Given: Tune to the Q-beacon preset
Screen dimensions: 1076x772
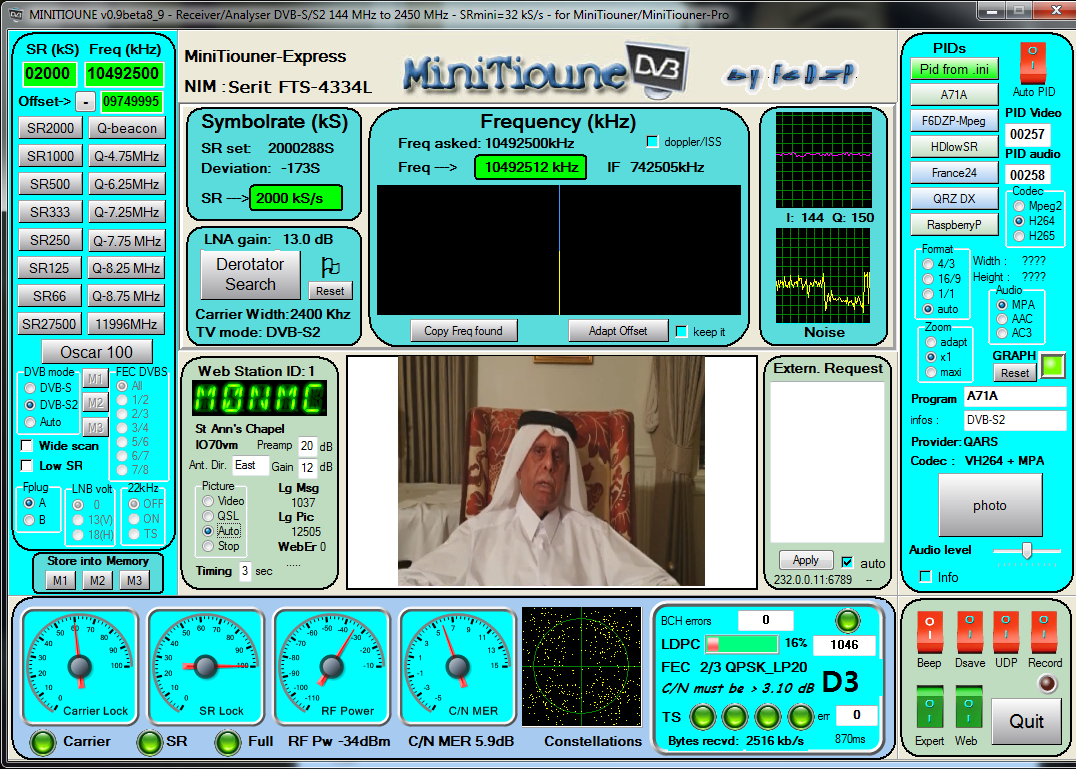Looking at the screenshot, I should point(127,128).
